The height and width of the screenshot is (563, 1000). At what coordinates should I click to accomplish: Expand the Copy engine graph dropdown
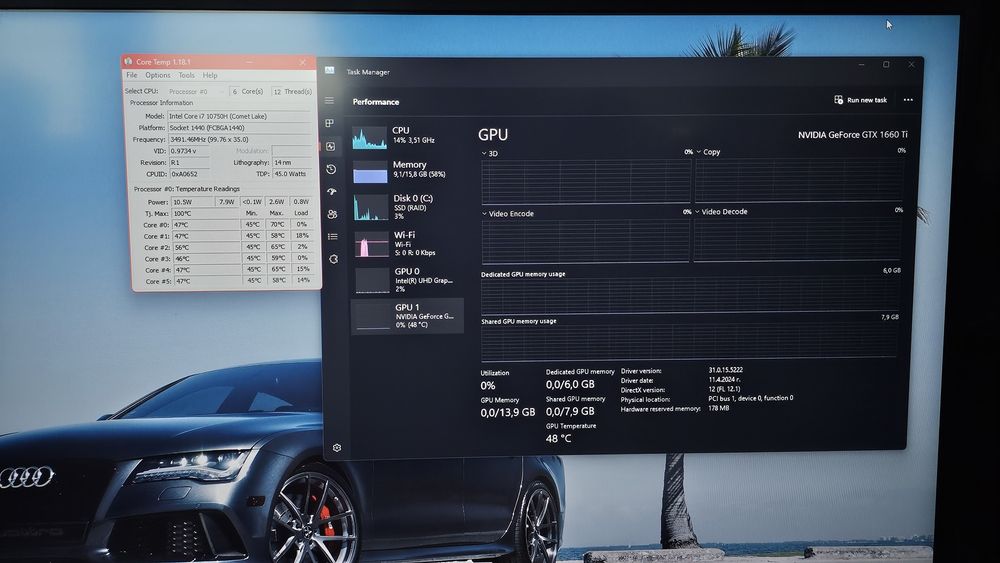click(x=699, y=152)
